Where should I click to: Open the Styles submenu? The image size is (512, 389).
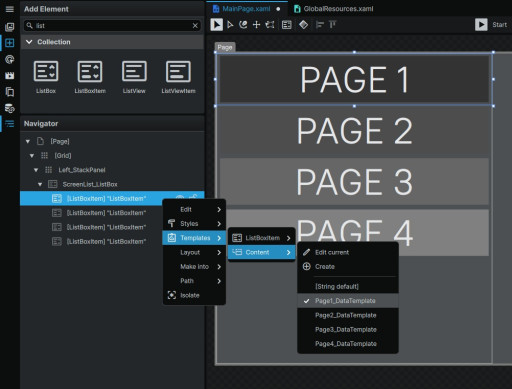click(x=194, y=224)
